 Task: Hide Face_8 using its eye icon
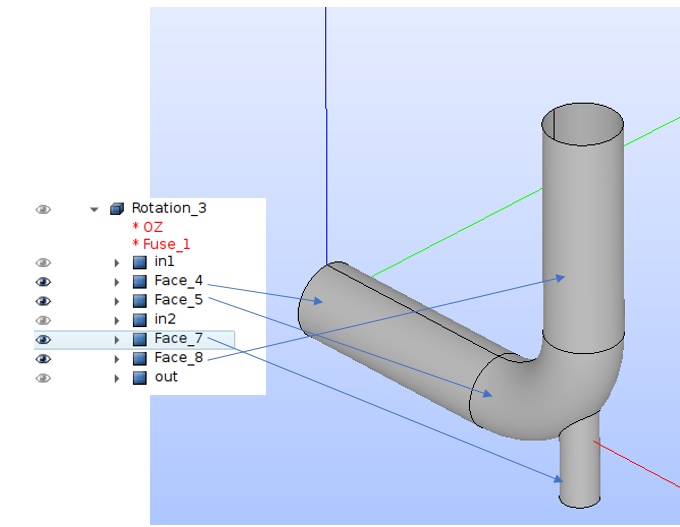point(43,359)
